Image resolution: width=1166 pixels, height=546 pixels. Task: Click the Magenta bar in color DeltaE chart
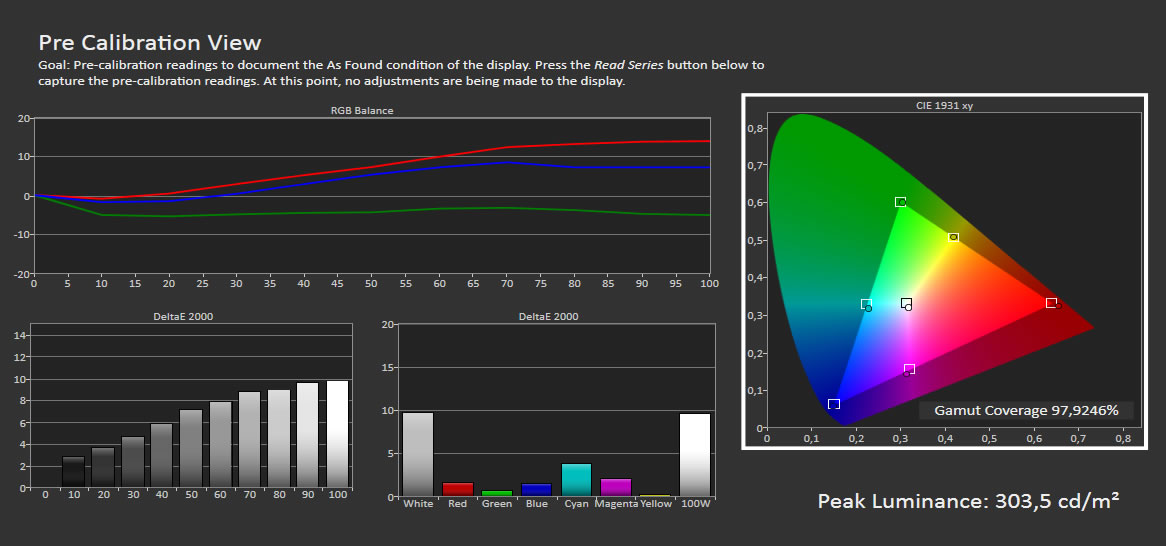click(x=616, y=487)
